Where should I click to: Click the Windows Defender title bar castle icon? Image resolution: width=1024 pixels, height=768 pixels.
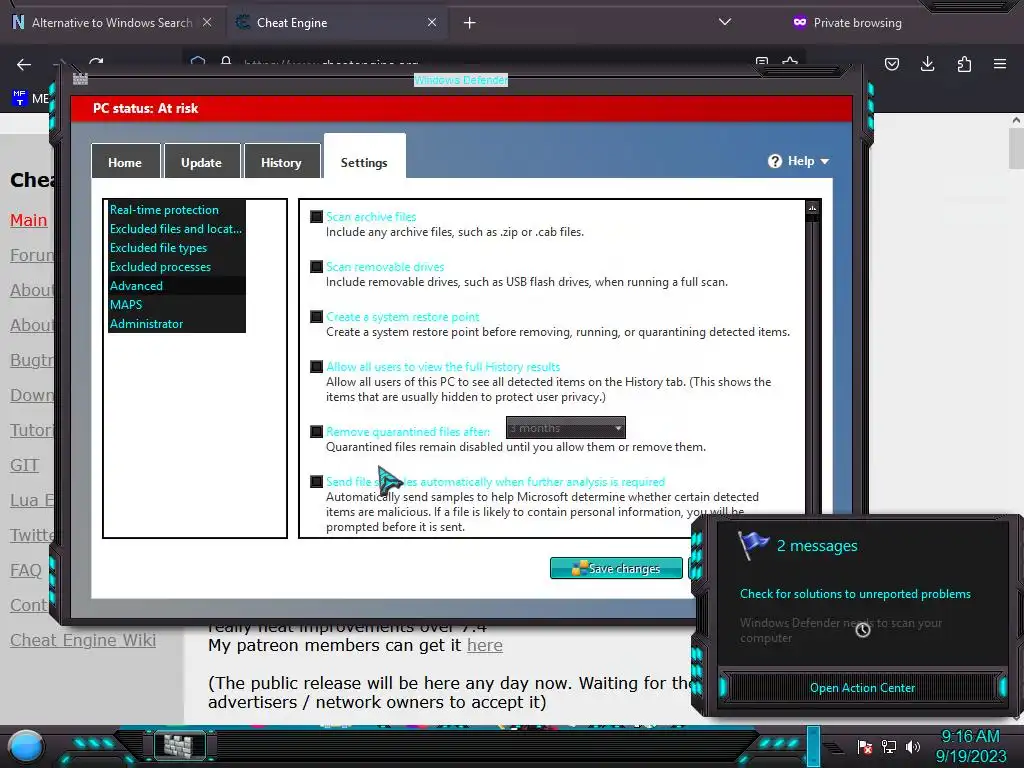click(x=80, y=79)
